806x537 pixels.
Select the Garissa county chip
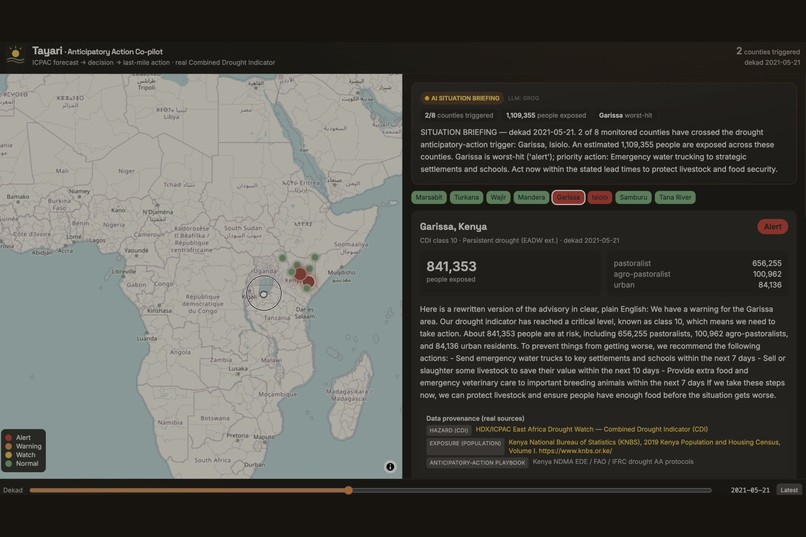(x=568, y=197)
